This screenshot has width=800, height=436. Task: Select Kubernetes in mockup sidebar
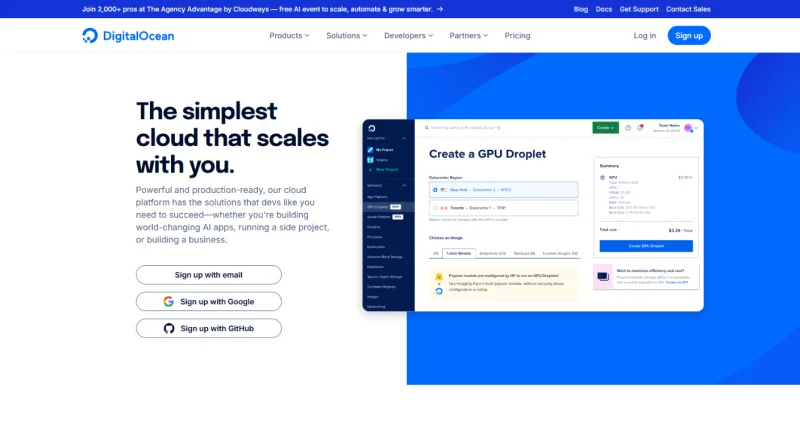[376, 247]
